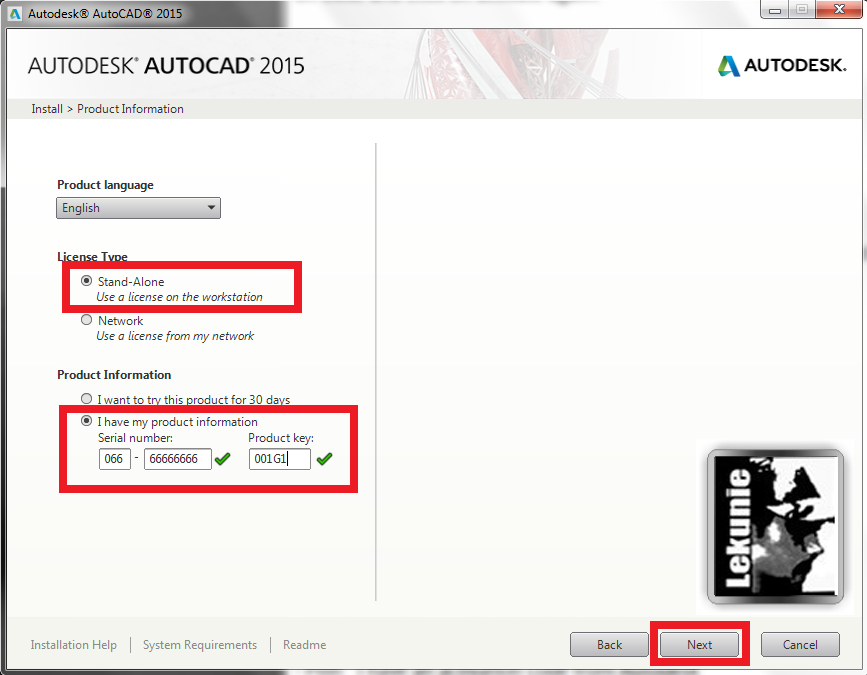Cancel the AutoCAD installation

pos(799,645)
